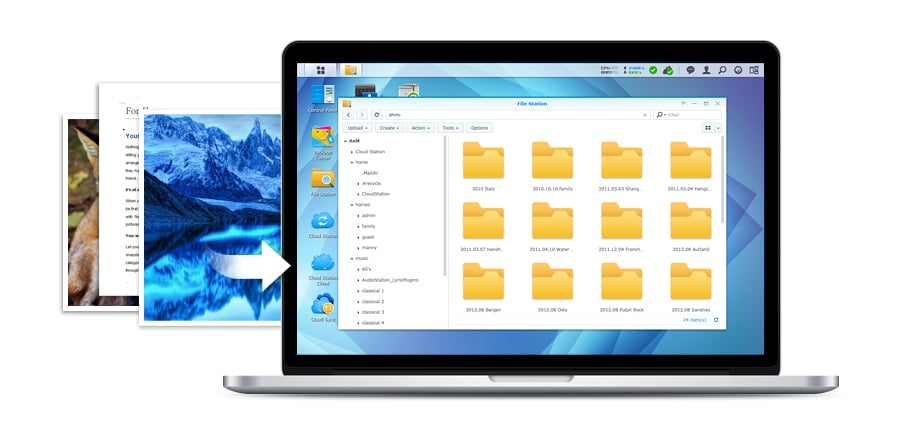Open the user account options icon
This screenshot has width=900, height=441.
[707, 70]
